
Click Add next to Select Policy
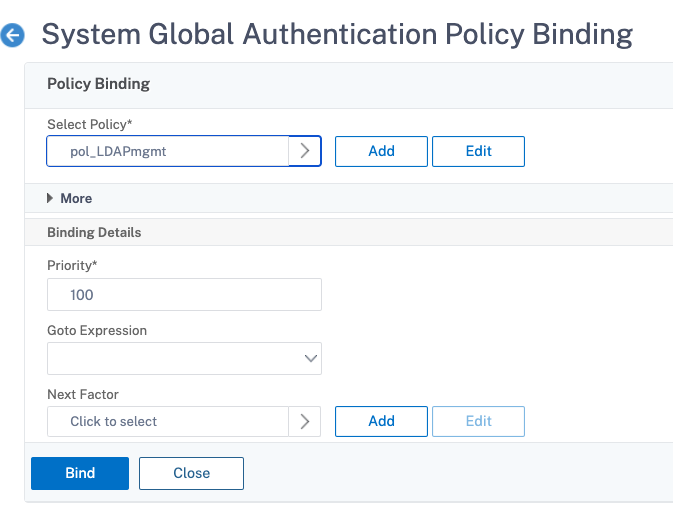tap(381, 151)
